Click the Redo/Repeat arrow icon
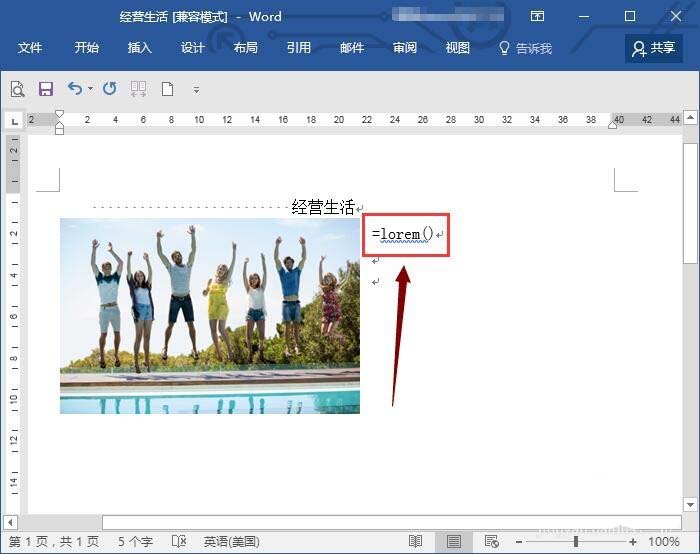Viewport: 700px width, 554px height. pyautogui.click(x=109, y=89)
